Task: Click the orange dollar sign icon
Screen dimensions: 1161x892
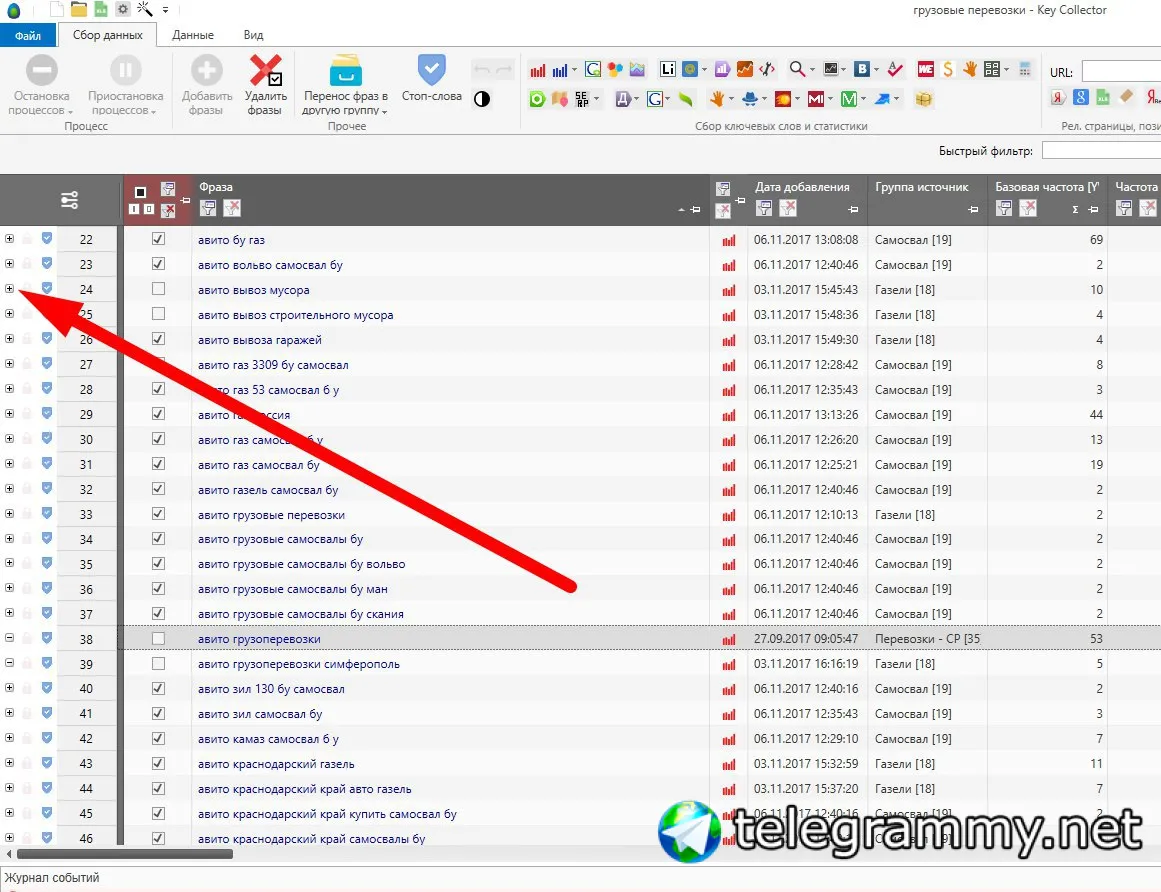Action: (948, 70)
